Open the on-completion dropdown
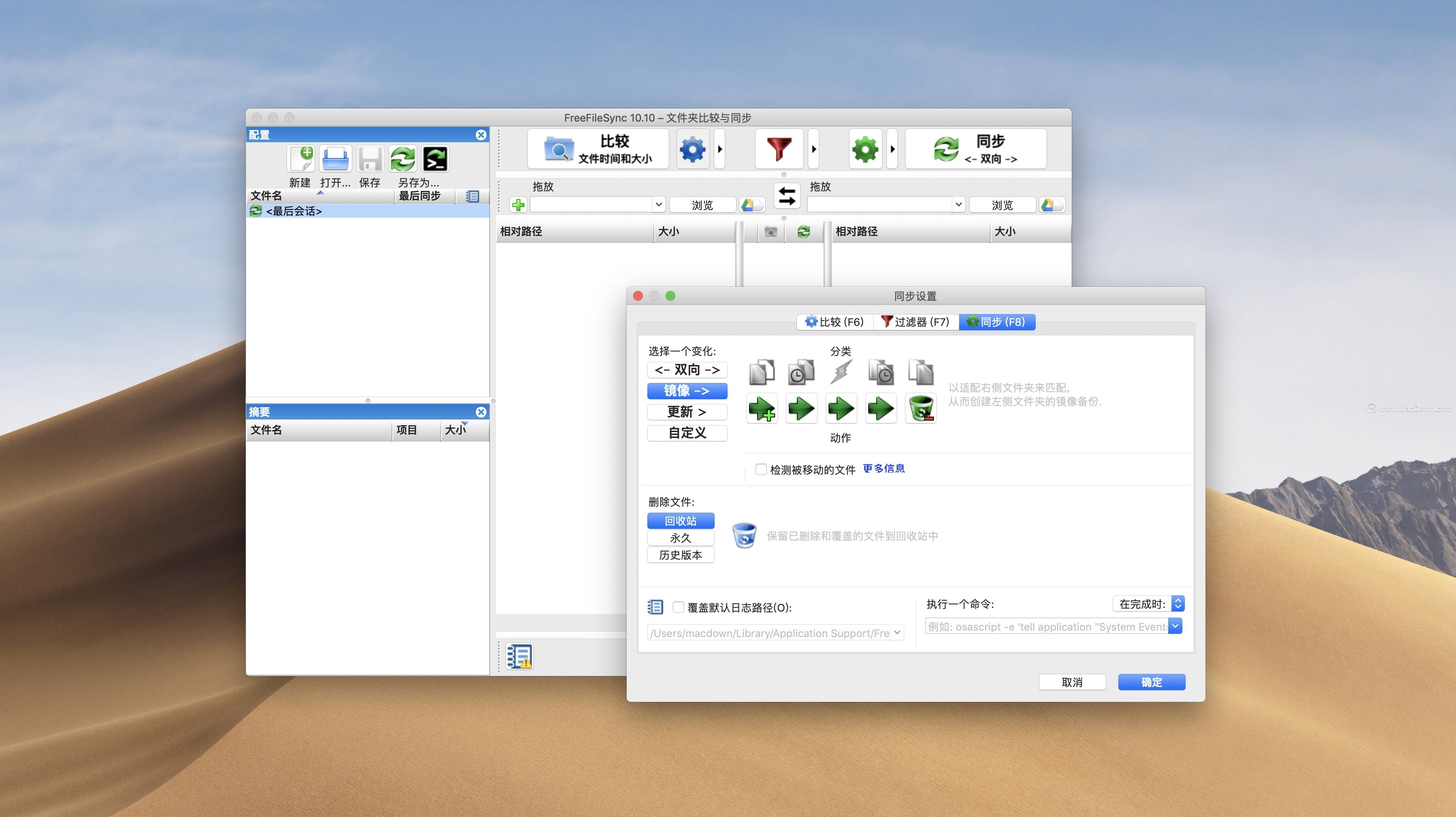 coord(1148,603)
